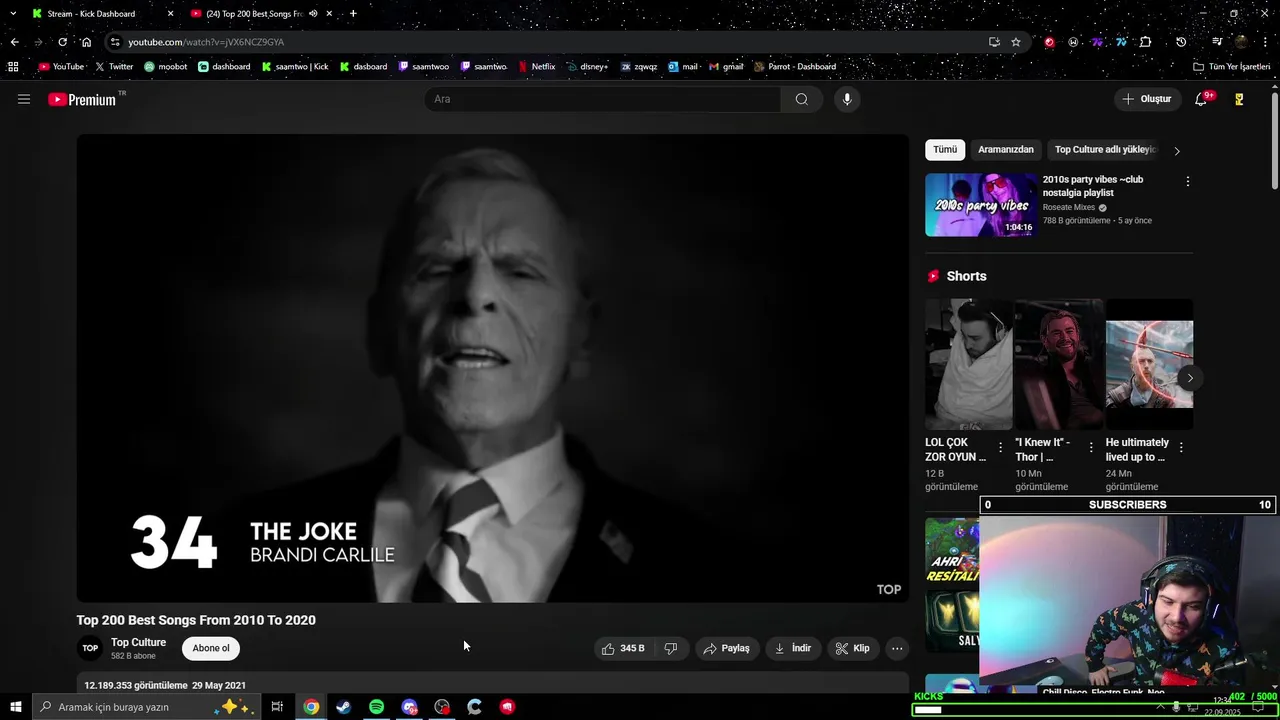
Task: Click the Windows Start button
Action: point(16,707)
